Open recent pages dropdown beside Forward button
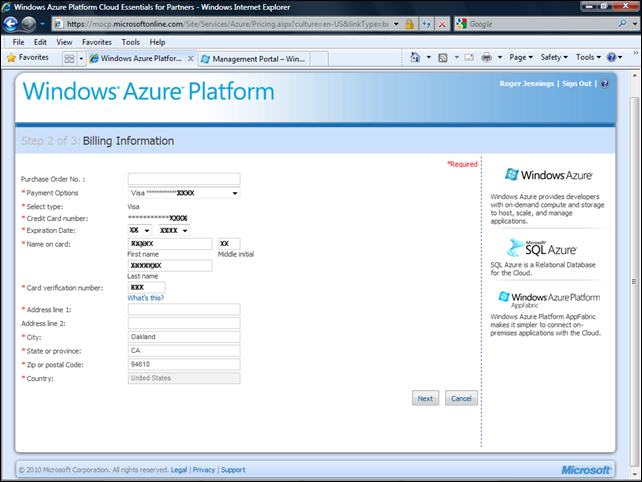 coord(42,24)
